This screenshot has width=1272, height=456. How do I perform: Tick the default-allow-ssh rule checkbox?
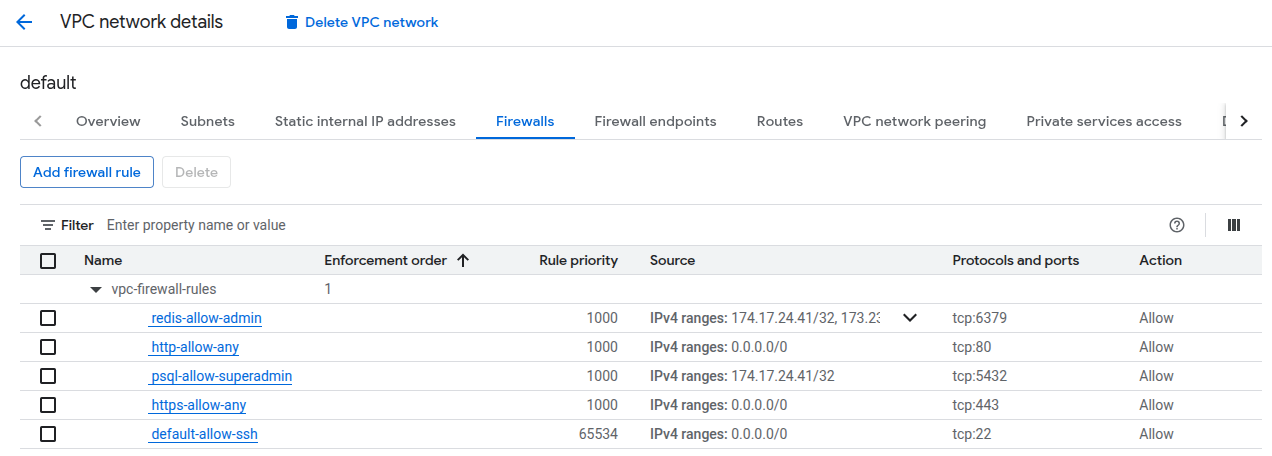click(x=48, y=434)
